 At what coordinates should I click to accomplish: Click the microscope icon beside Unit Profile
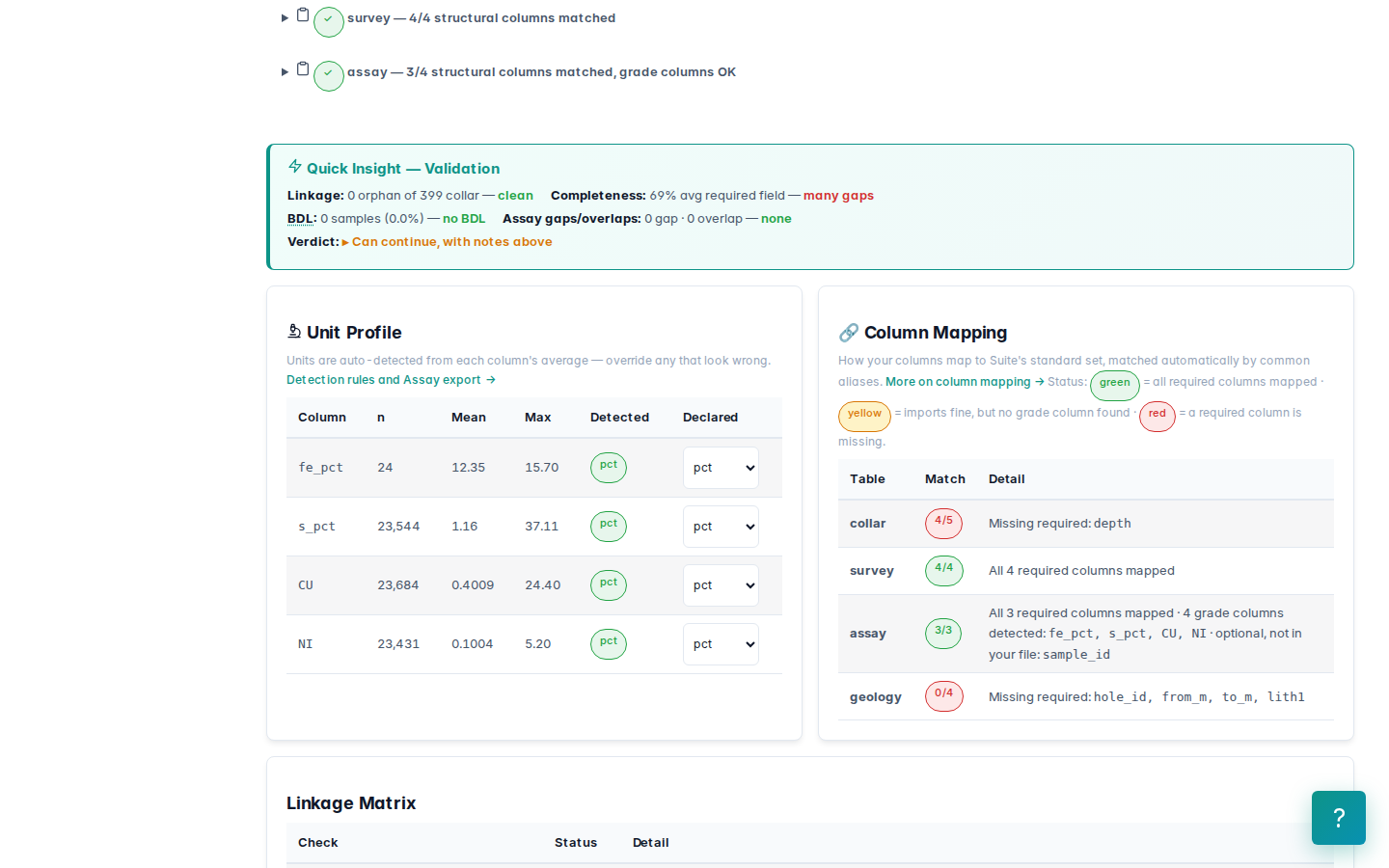tap(294, 332)
